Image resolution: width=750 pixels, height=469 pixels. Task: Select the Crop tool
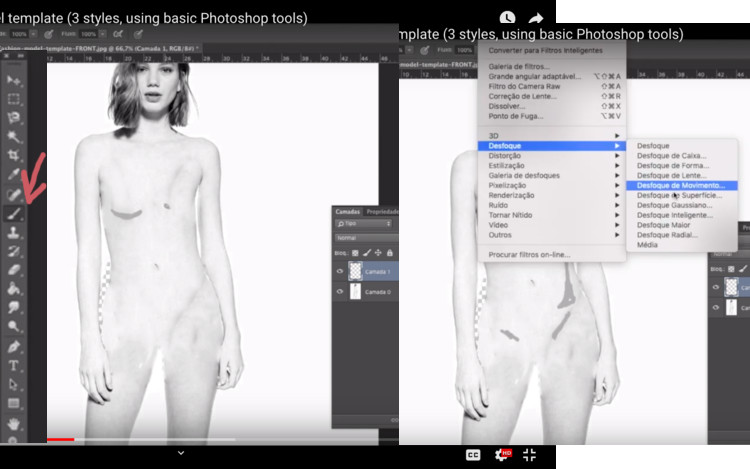pyautogui.click(x=13, y=155)
